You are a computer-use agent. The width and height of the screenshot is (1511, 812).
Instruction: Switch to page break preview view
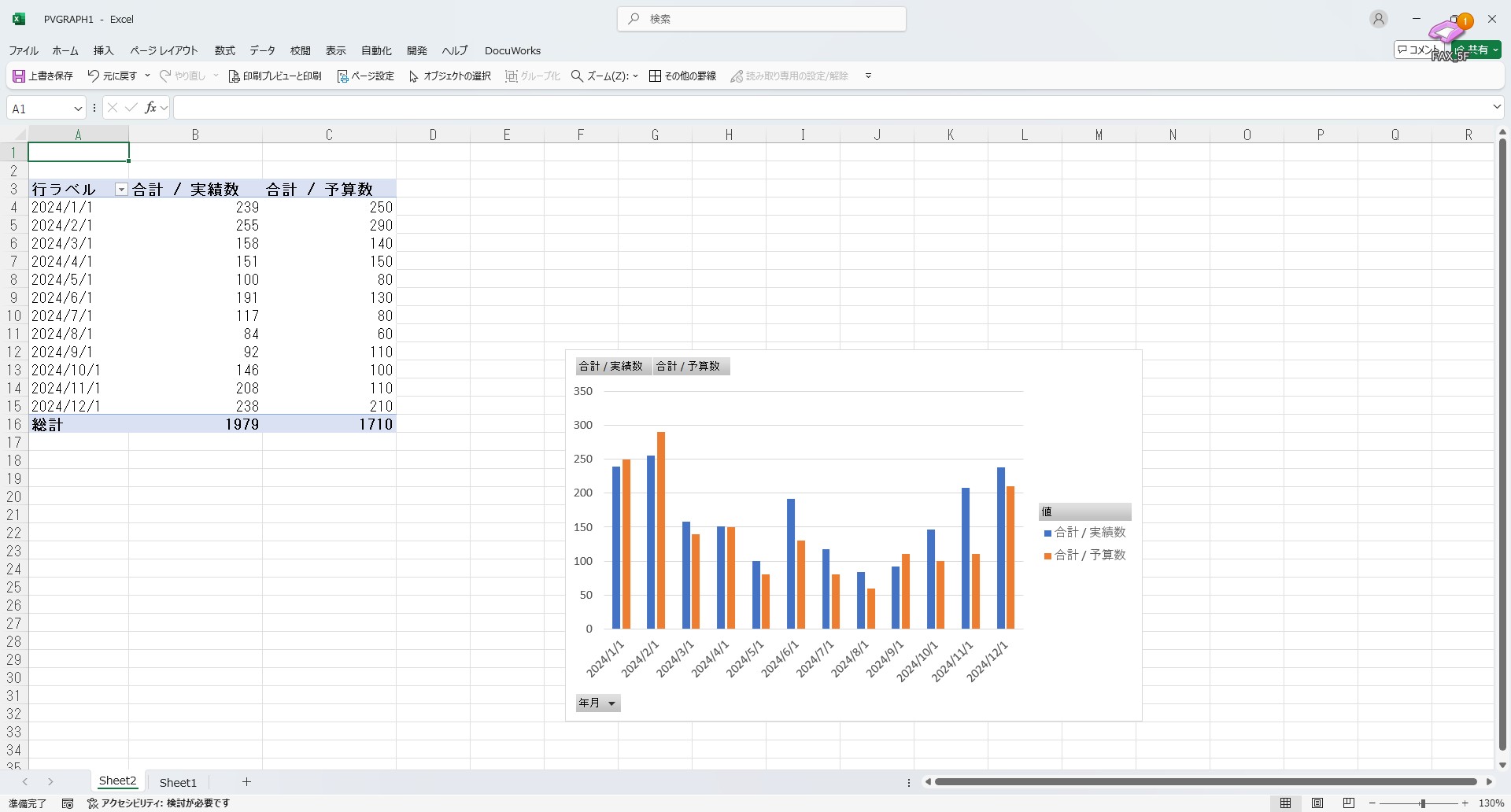click(x=1349, y=803)
